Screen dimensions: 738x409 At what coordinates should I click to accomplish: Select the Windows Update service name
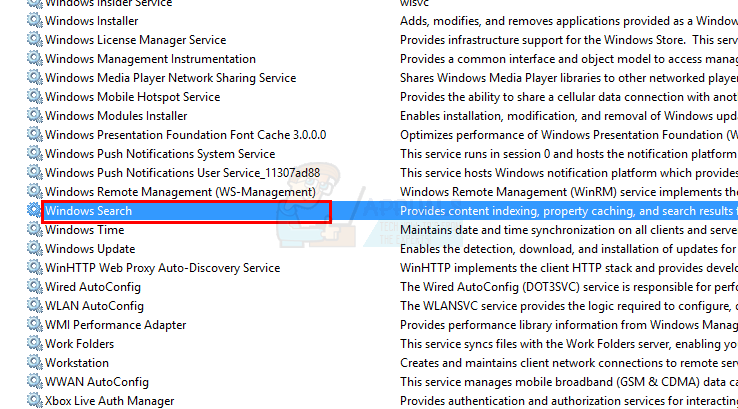point(90,249)
